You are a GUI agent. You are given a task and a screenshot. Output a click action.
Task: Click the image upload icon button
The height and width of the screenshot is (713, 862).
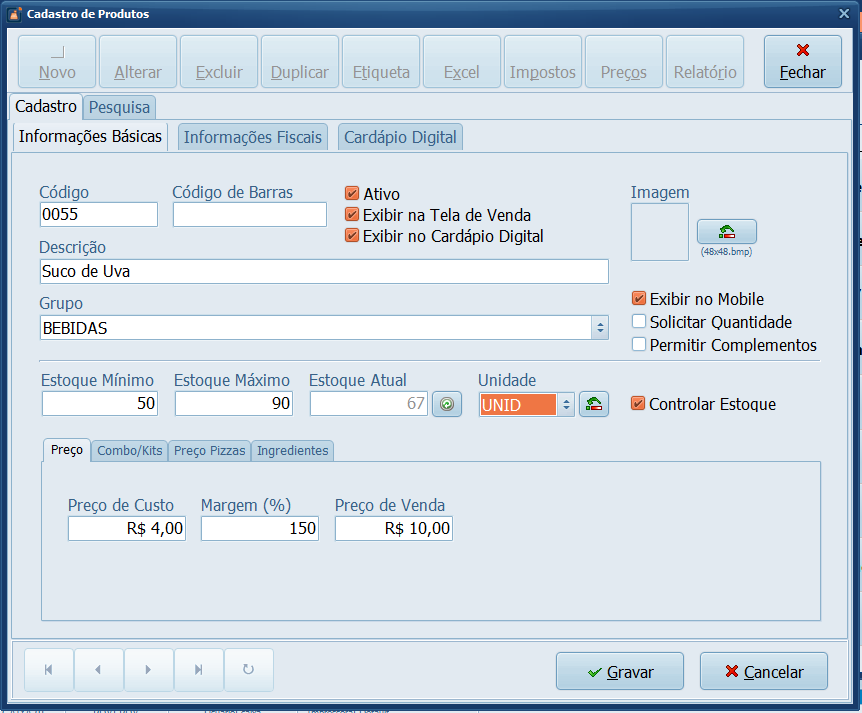coord(726,232)
